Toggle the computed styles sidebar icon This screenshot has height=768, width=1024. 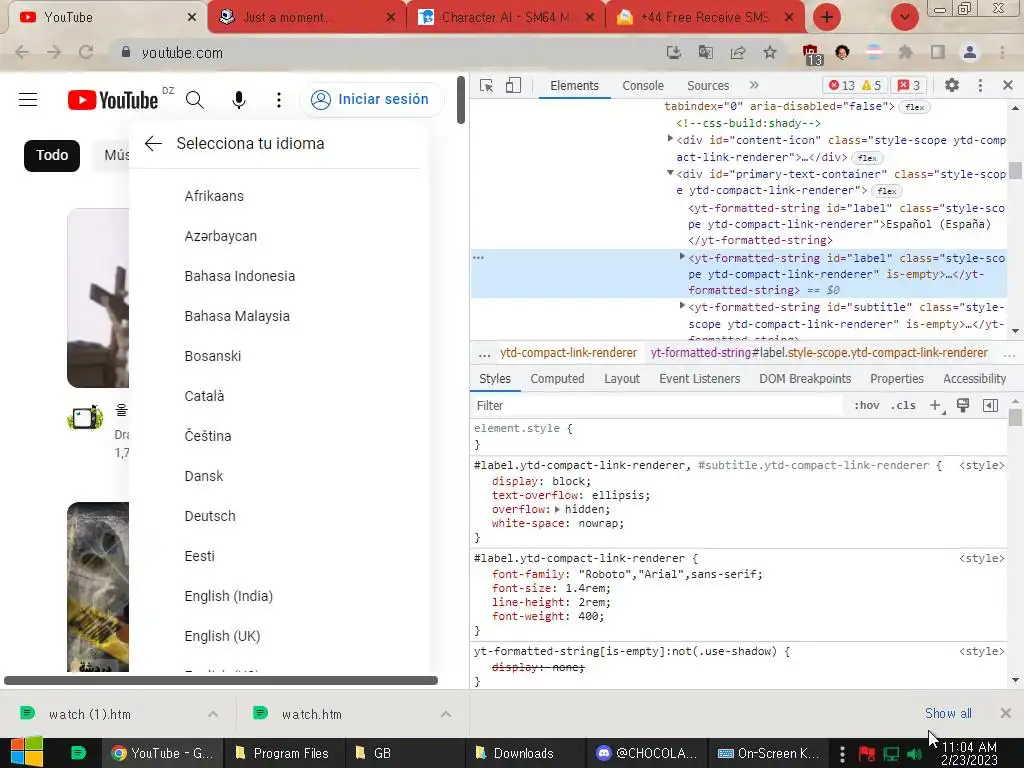(x=990, y=406)
